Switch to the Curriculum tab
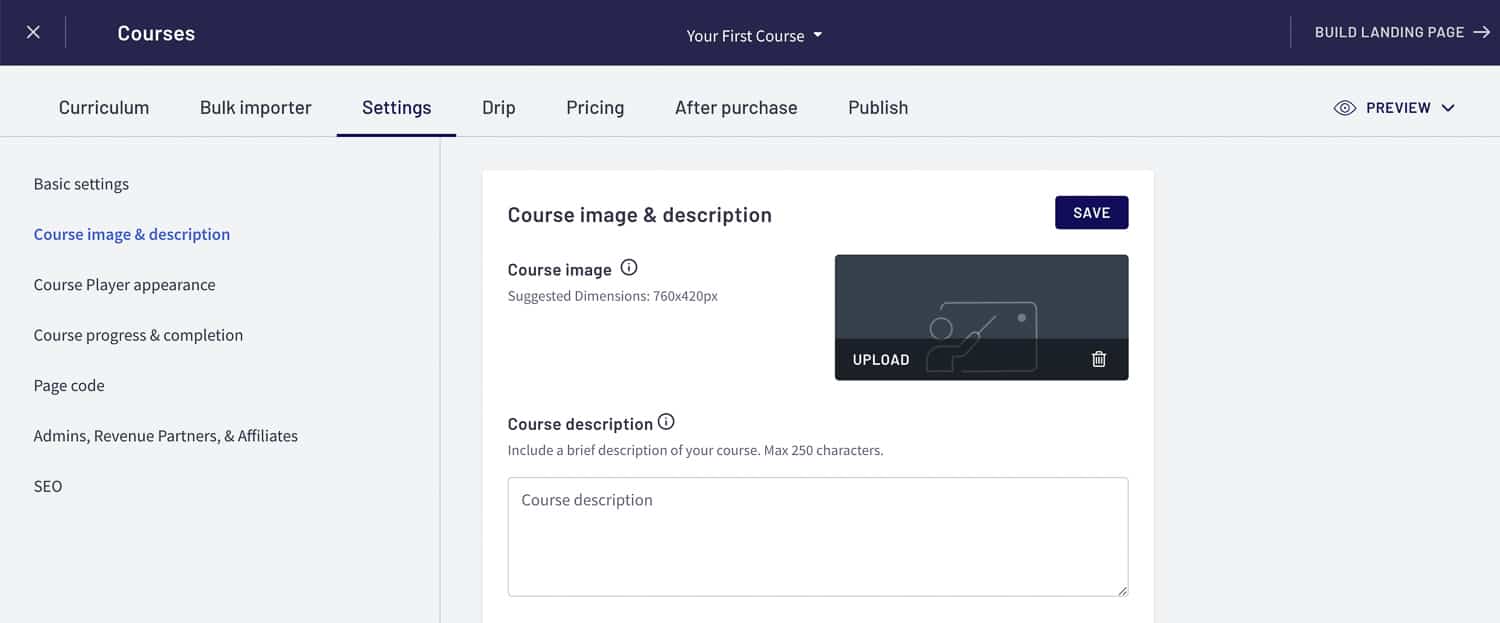 [103, 107]
